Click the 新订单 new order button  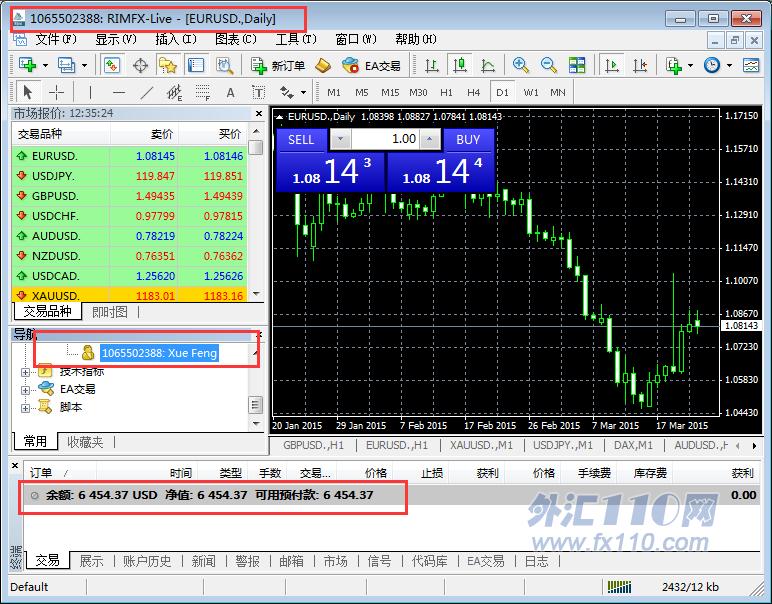pos(278,65)
